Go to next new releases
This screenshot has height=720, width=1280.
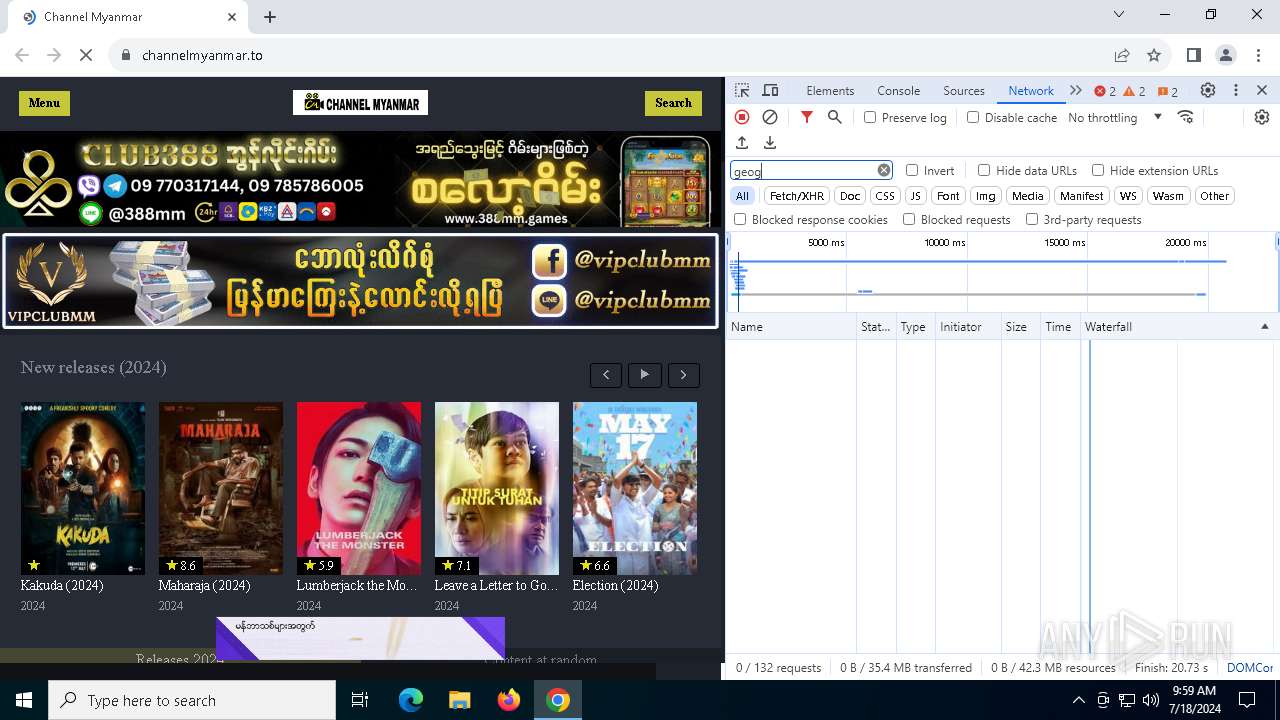tap(684, 375)
